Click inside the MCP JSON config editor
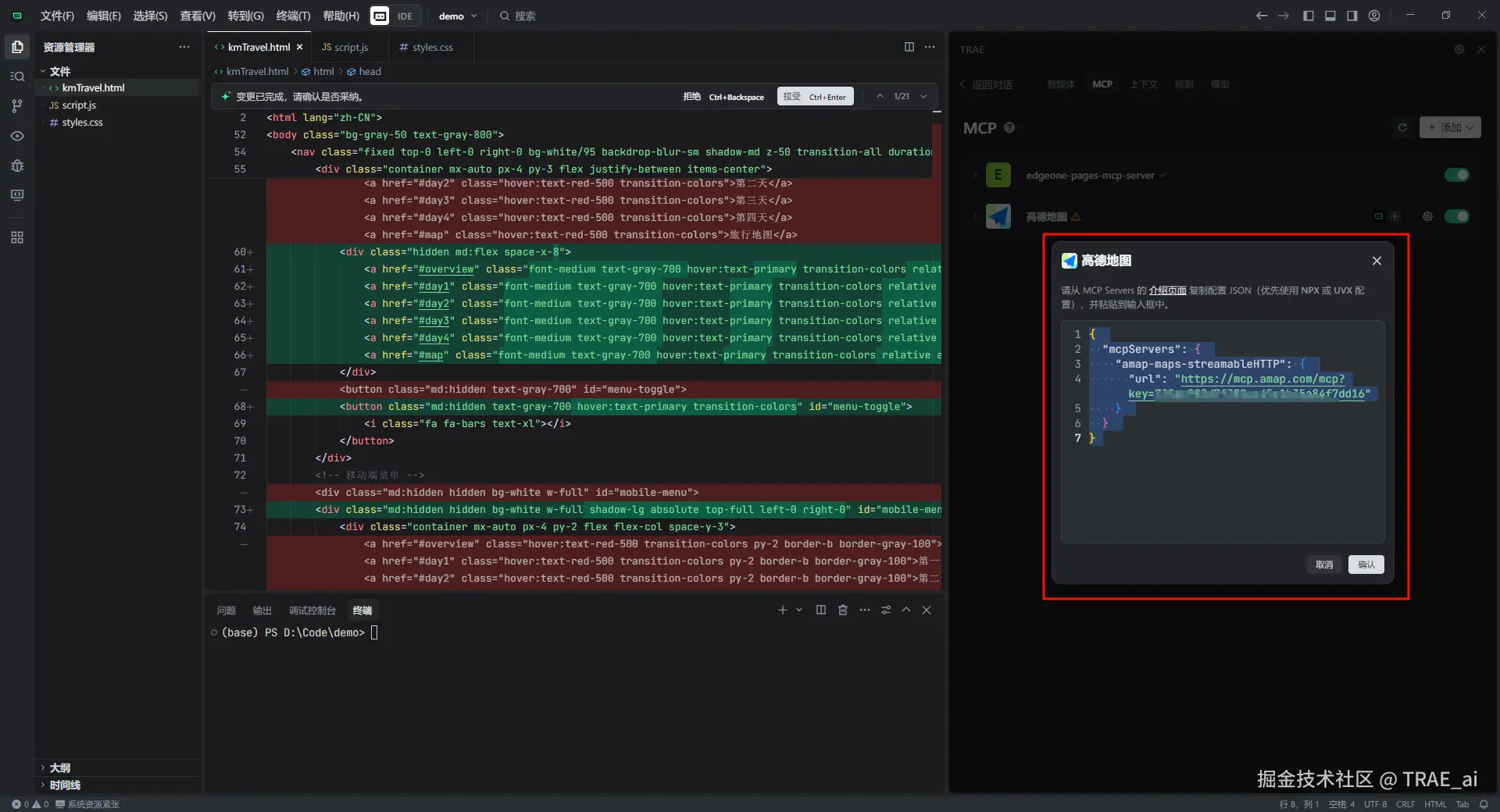This screenshot has width=1500, height=812. (x=1223, y=432)
